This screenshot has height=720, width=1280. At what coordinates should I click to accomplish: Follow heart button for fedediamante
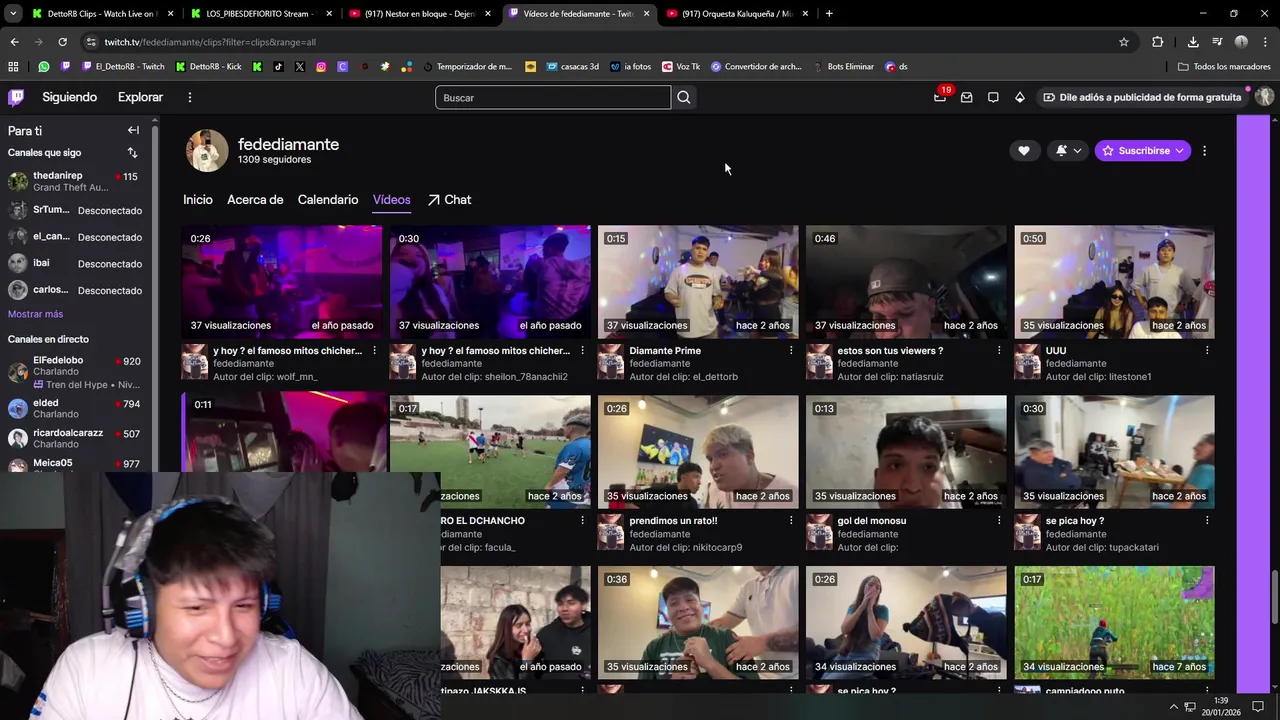point(1023,150)
